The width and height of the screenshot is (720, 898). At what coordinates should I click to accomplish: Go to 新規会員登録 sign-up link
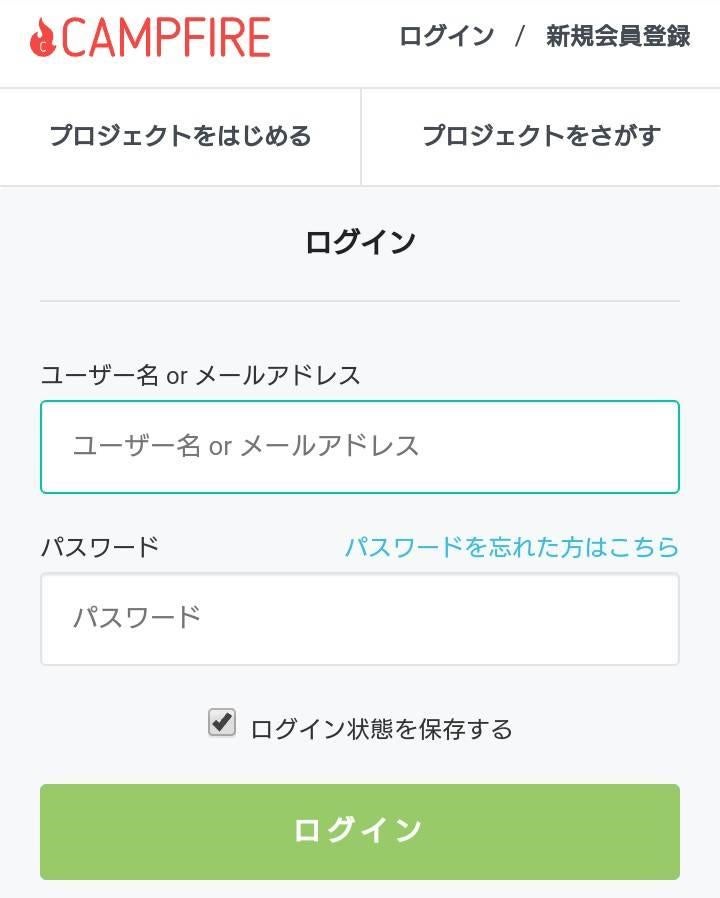617,37
